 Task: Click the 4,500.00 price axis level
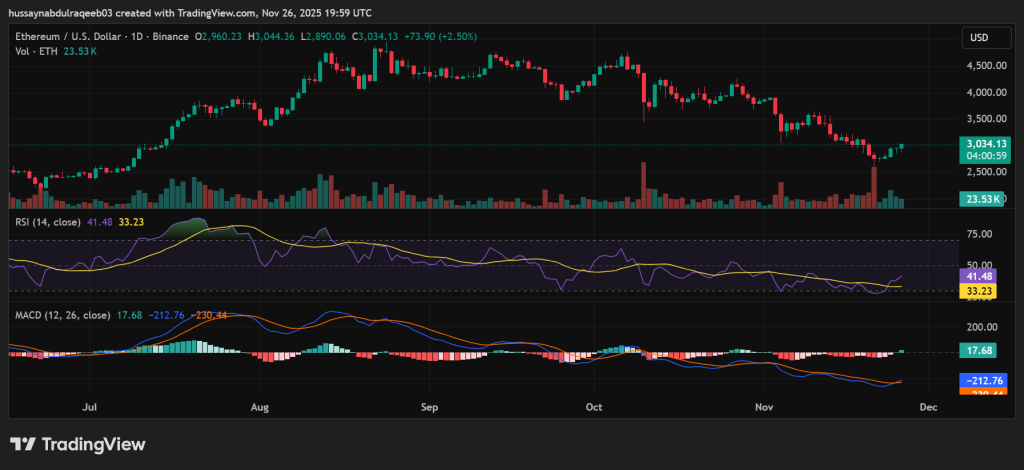click(984, 66)
